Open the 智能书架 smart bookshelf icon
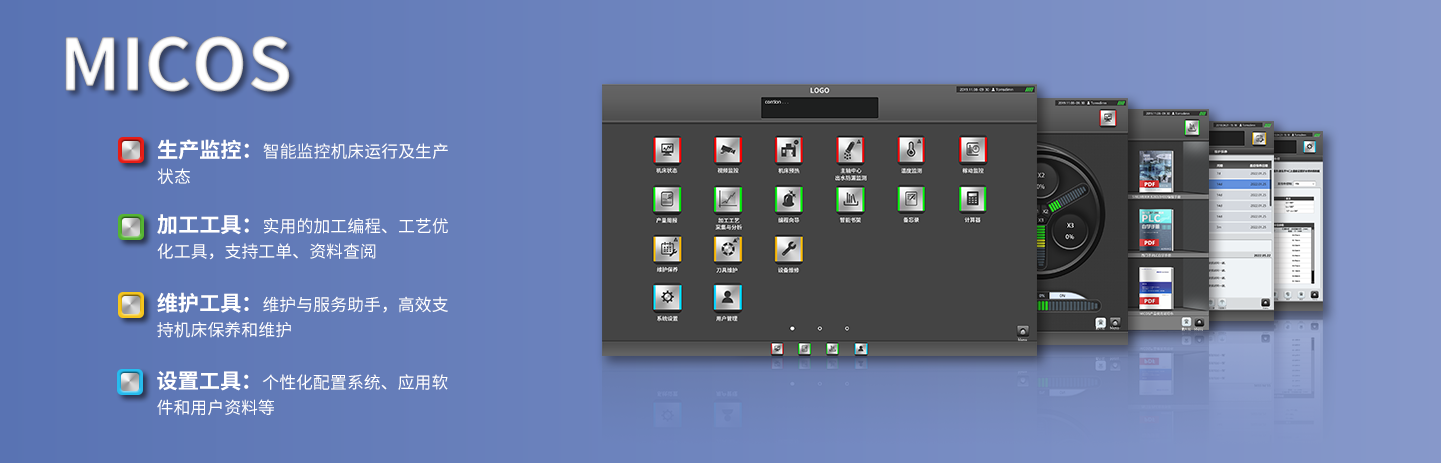Viewport: 1441px width, 463px height. pyautogui.click(x=850, y=199)
